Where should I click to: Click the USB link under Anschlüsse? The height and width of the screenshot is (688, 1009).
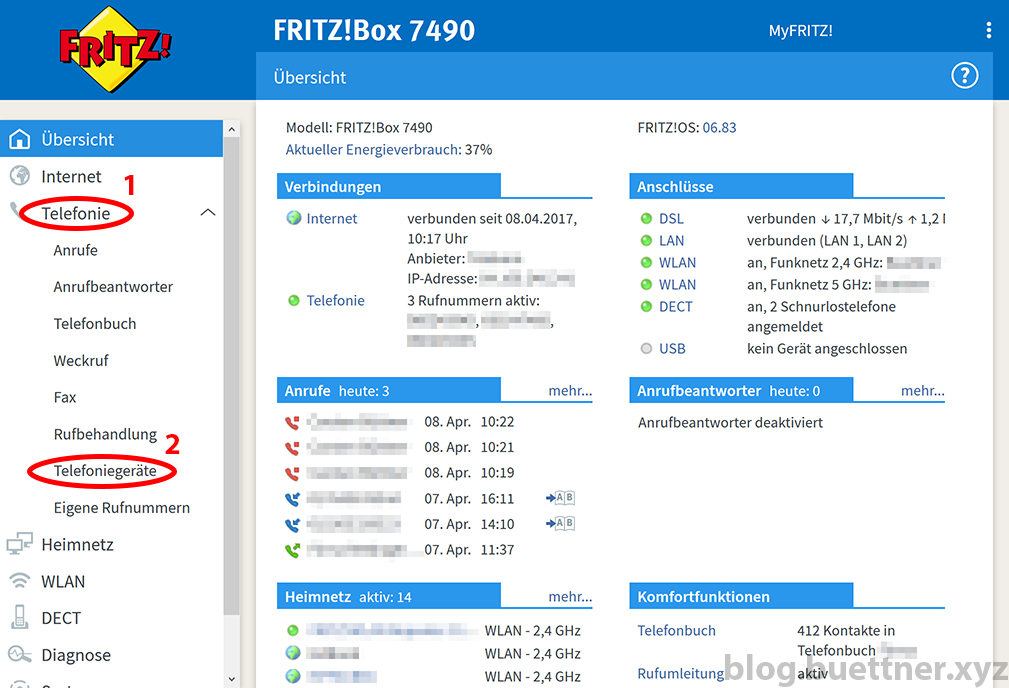click(672, 348)
